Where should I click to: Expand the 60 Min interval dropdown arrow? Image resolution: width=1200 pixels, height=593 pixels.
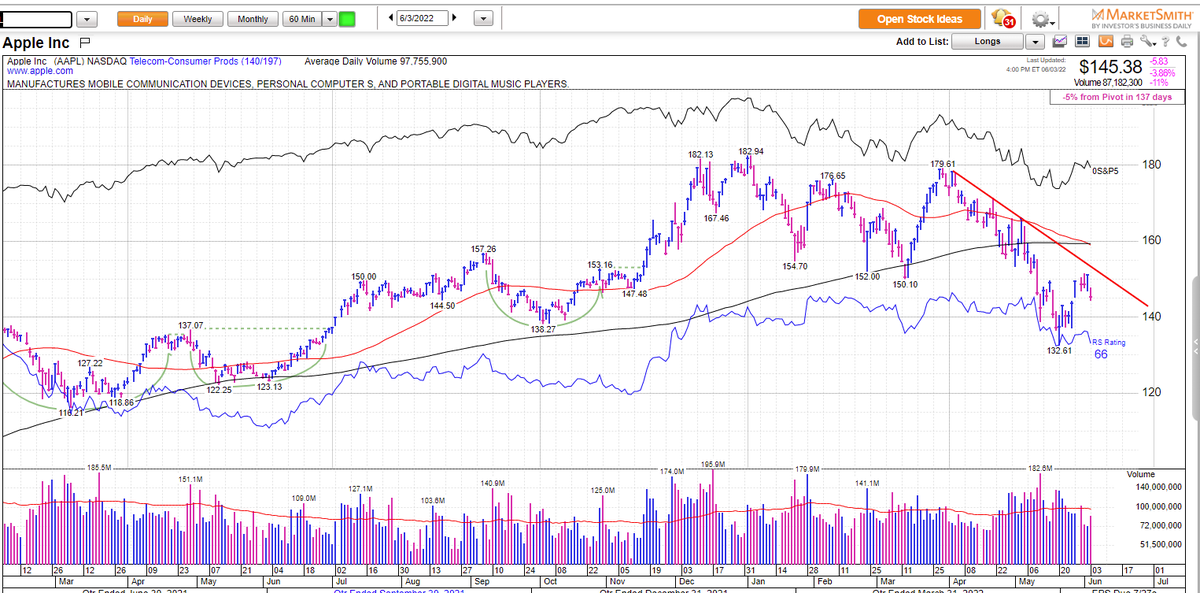click(329, 19)
